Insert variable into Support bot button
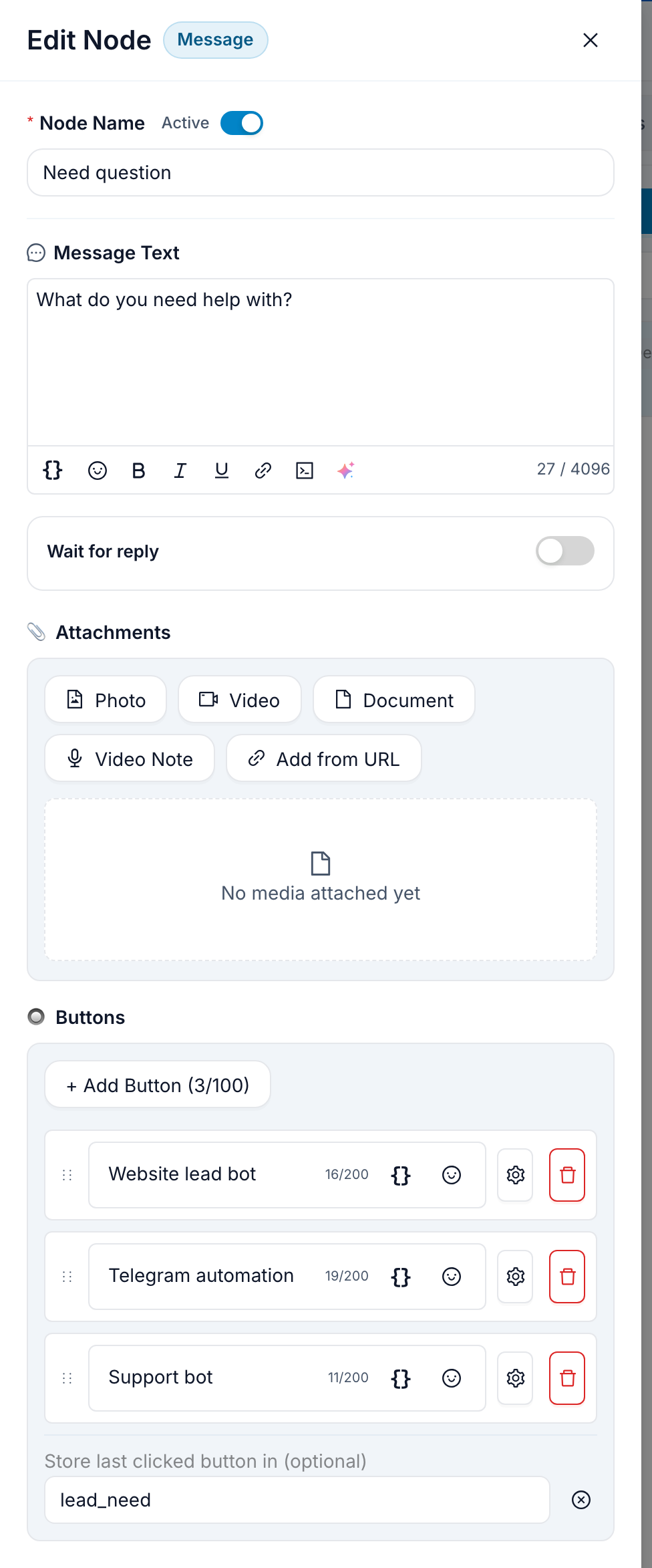 (401, 1378)
